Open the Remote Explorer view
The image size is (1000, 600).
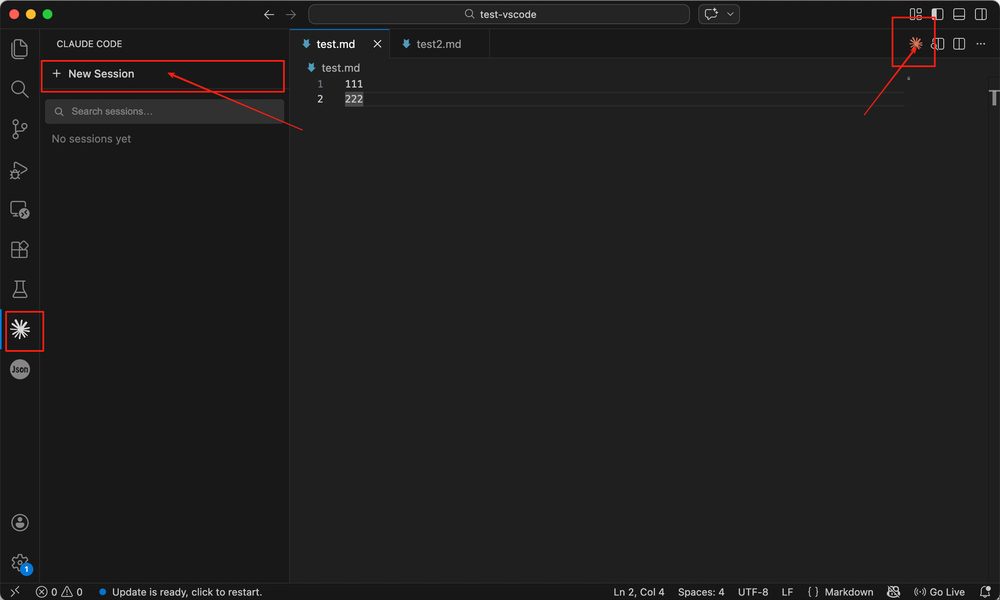click(x=19, y=210)
